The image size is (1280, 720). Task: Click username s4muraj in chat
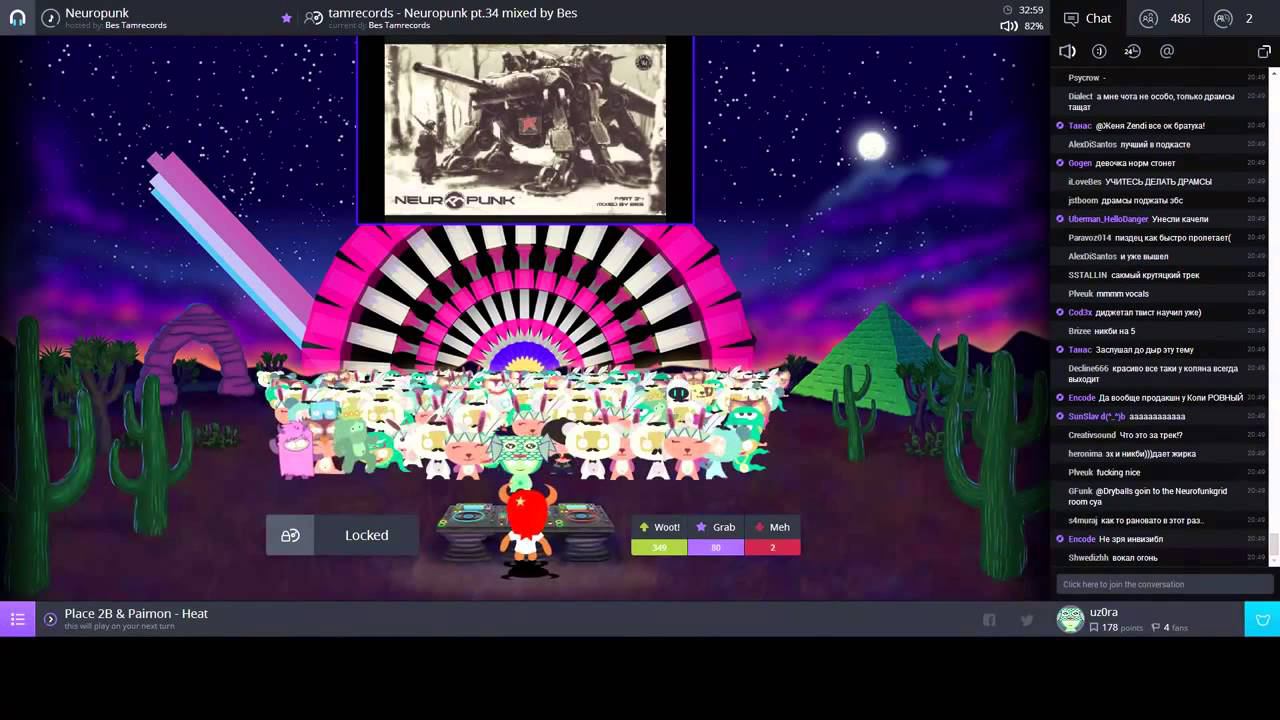[x=1083, y=521]
